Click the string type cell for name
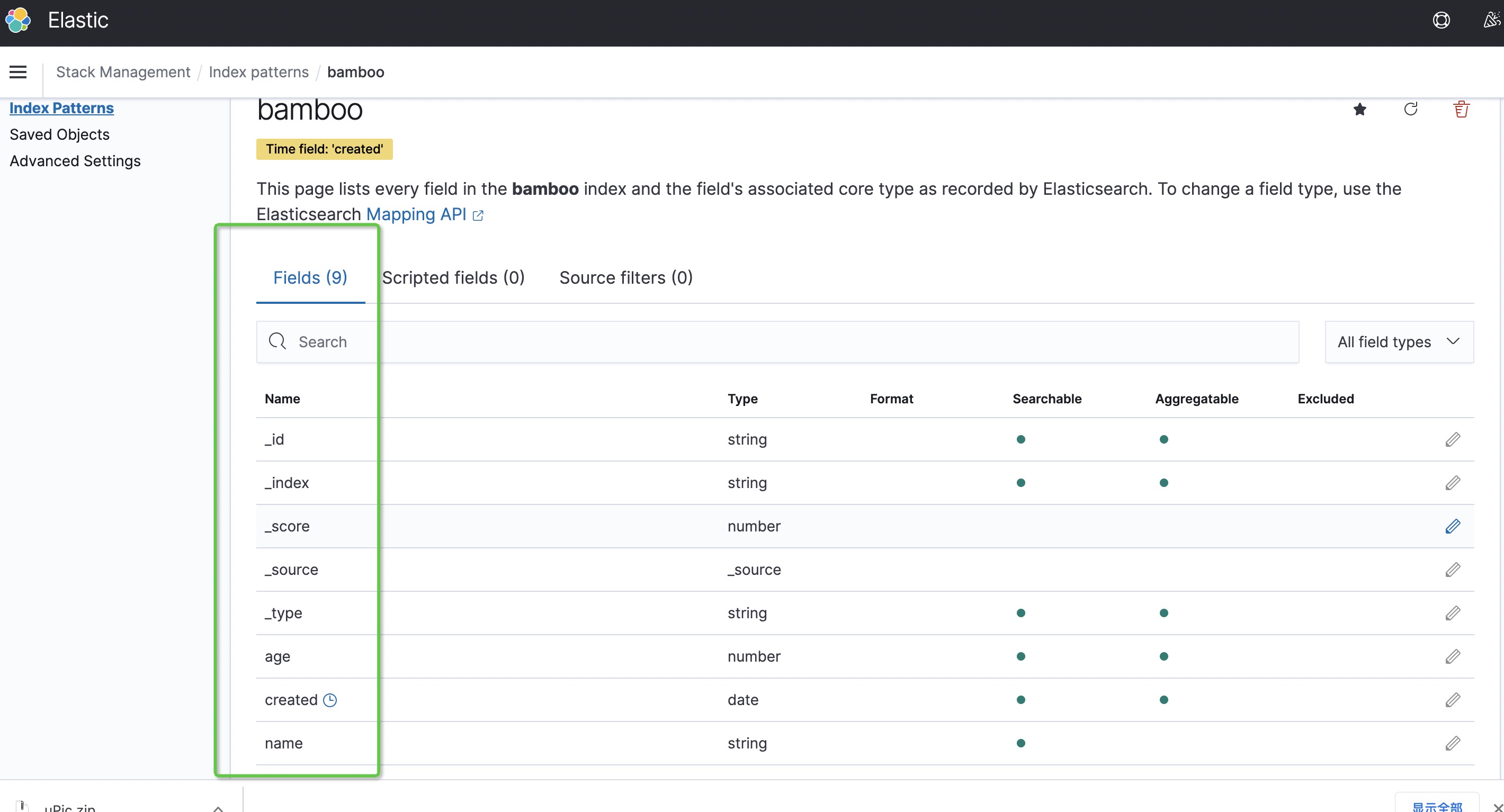Image resolution: width=1504 pixels, height=812 pixels. tap(747, 743)
